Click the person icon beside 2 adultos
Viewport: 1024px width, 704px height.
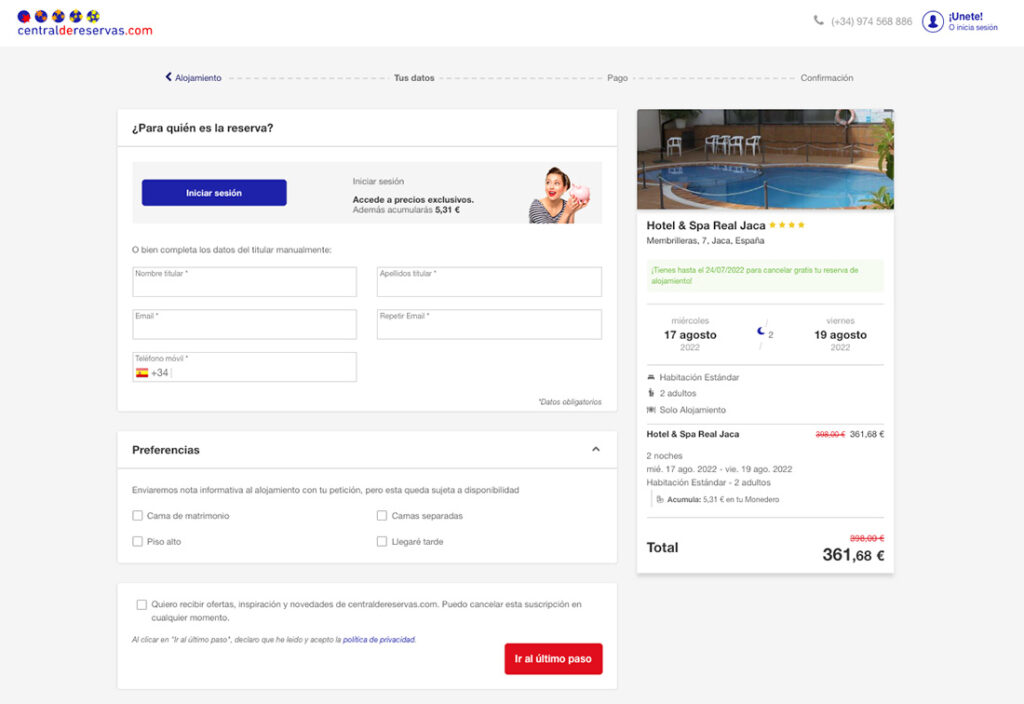[650, 393]
